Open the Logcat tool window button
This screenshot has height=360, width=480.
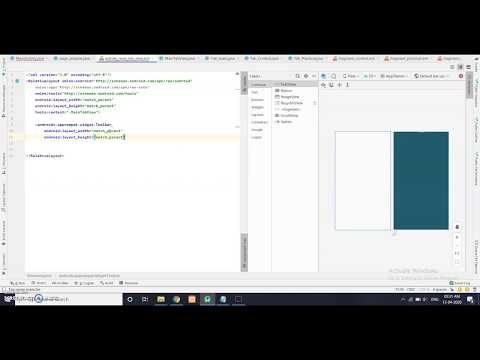pos(84,283)
